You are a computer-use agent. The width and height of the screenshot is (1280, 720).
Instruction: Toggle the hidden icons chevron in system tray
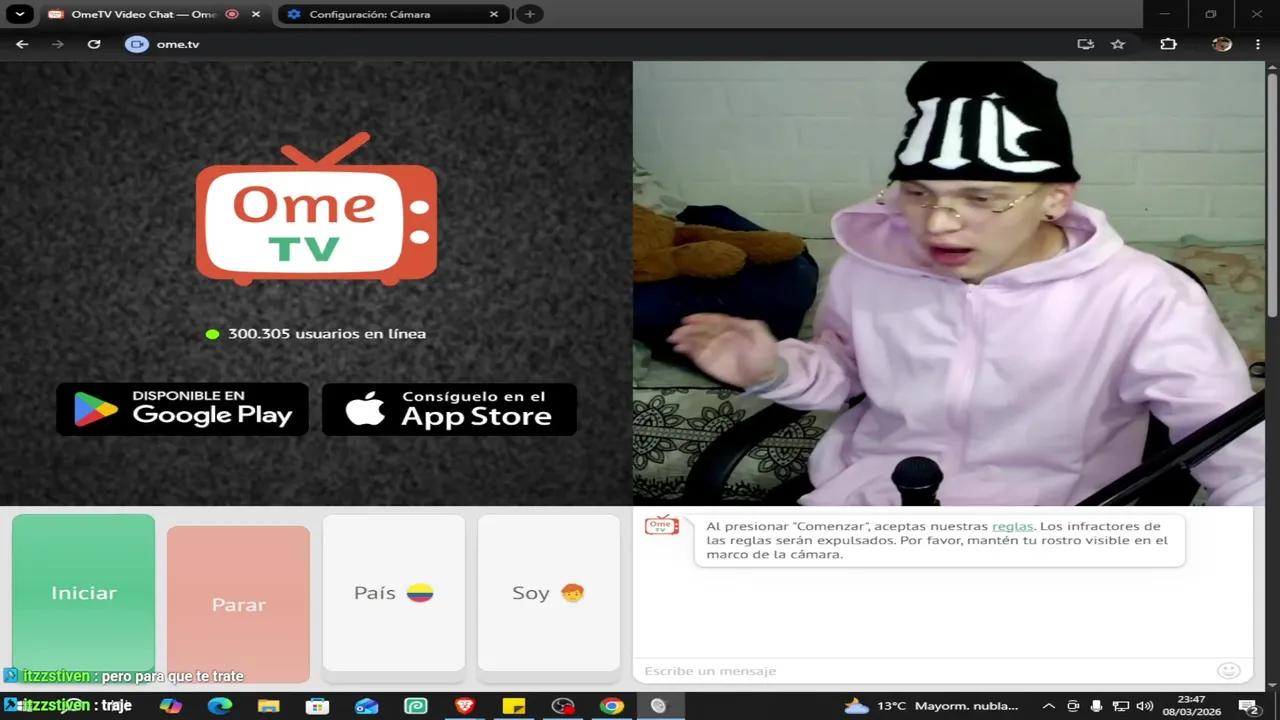(x=1049, y=706)
